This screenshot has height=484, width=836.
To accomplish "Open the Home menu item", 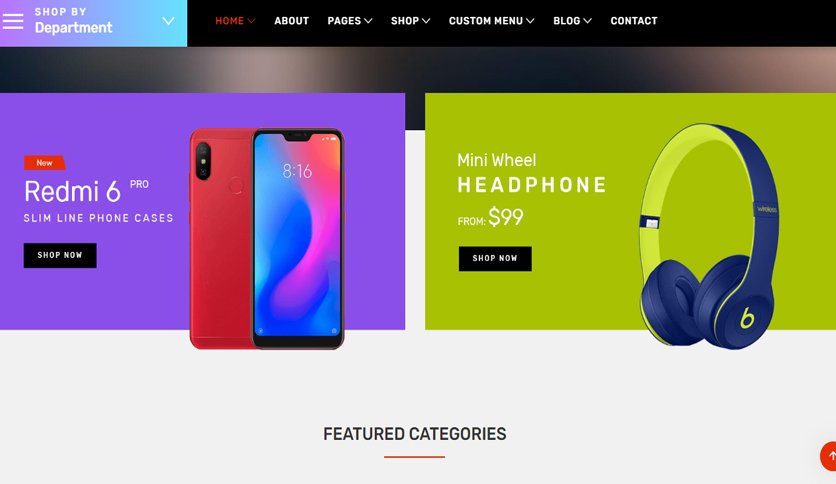I will click(229, 21).
